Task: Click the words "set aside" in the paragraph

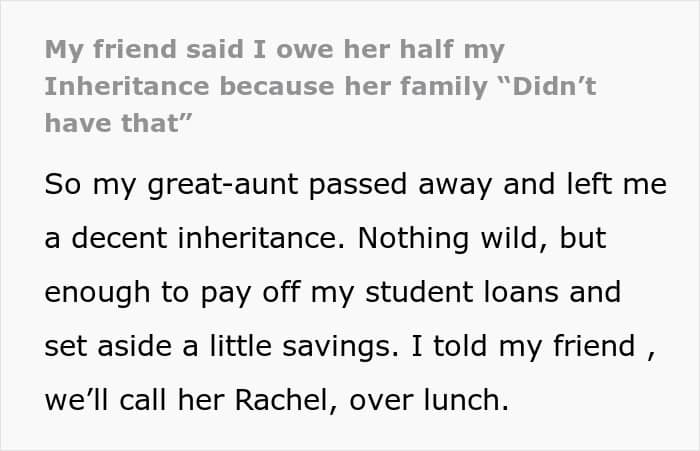Action: 108,347
